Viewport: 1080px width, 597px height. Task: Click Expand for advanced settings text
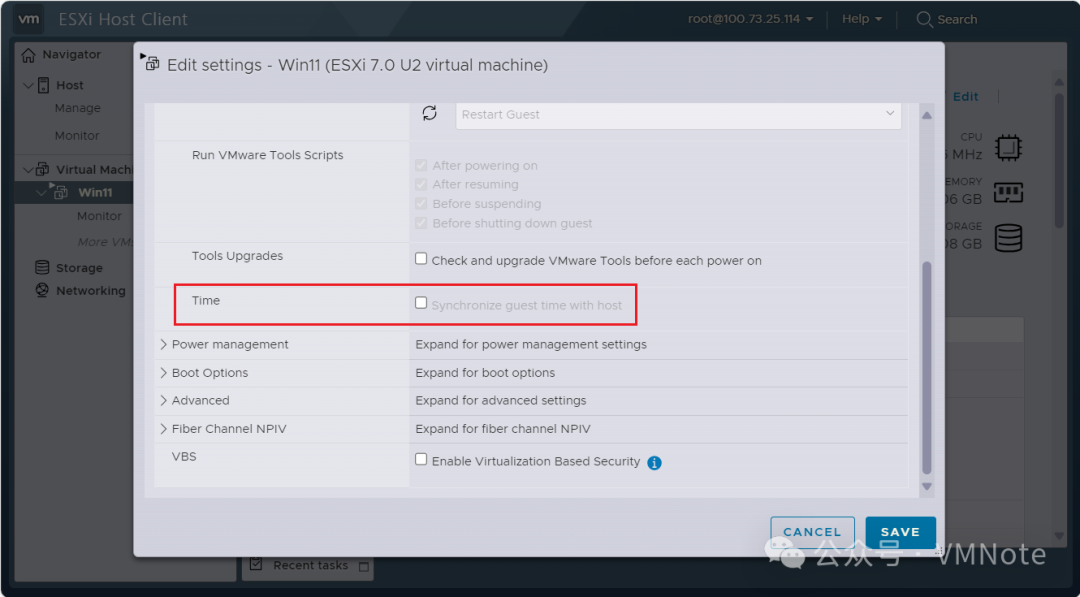501,400
